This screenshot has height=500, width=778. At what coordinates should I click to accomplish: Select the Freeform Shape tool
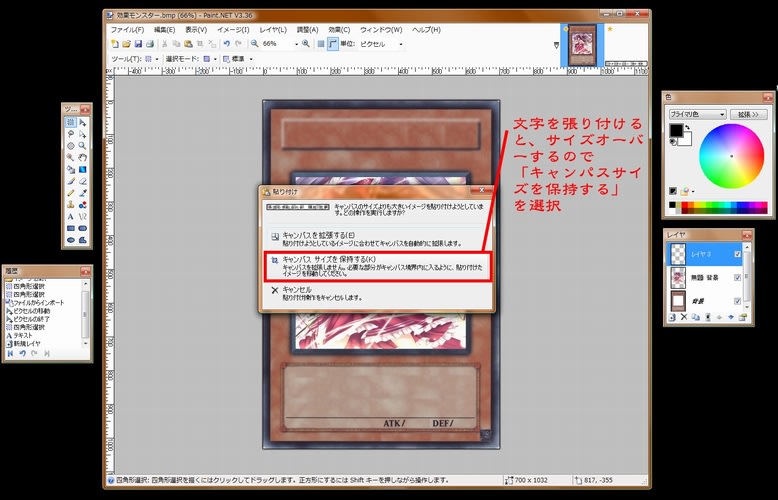click(82, 240)
